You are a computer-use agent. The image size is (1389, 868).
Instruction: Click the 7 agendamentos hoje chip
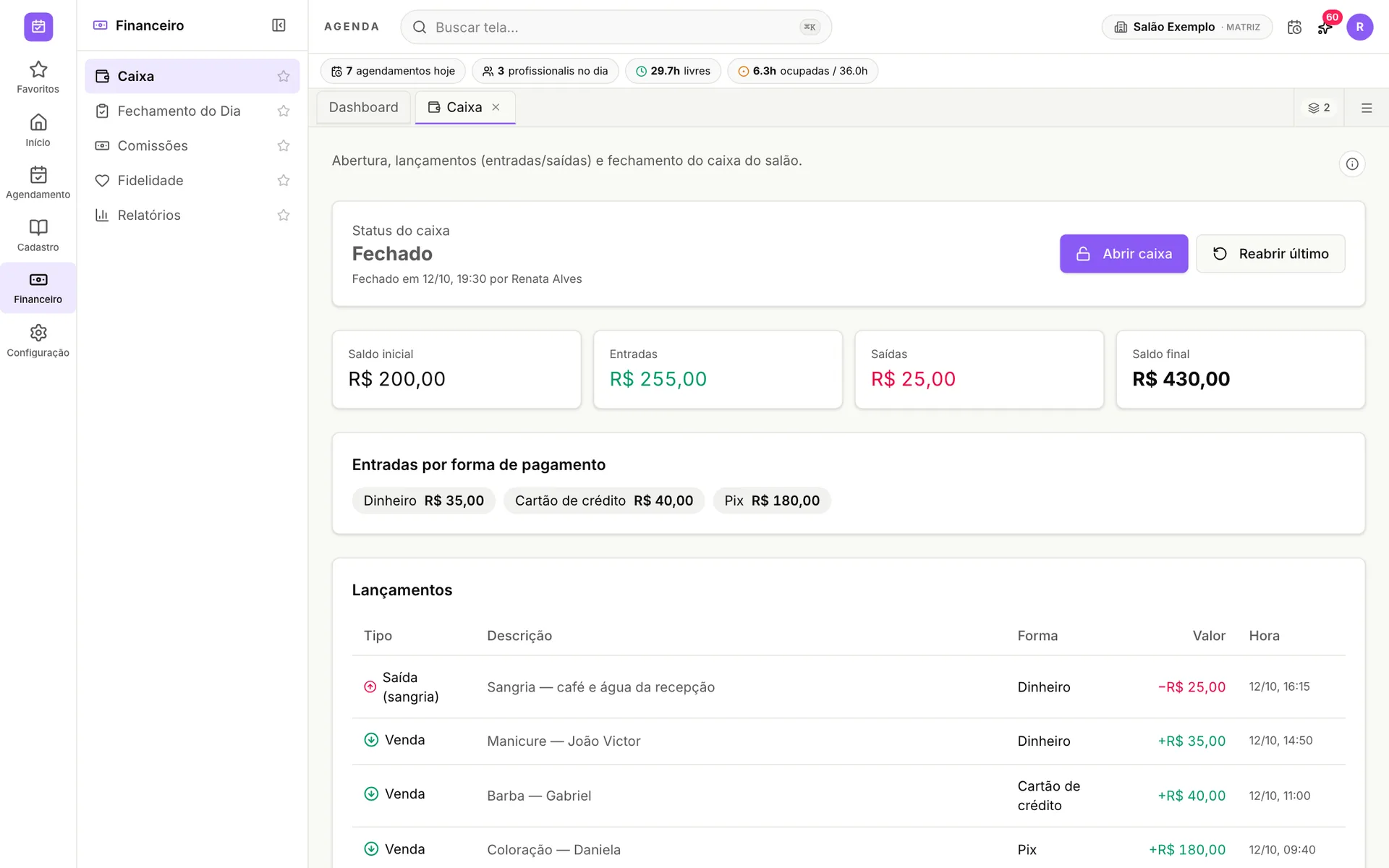393,71
